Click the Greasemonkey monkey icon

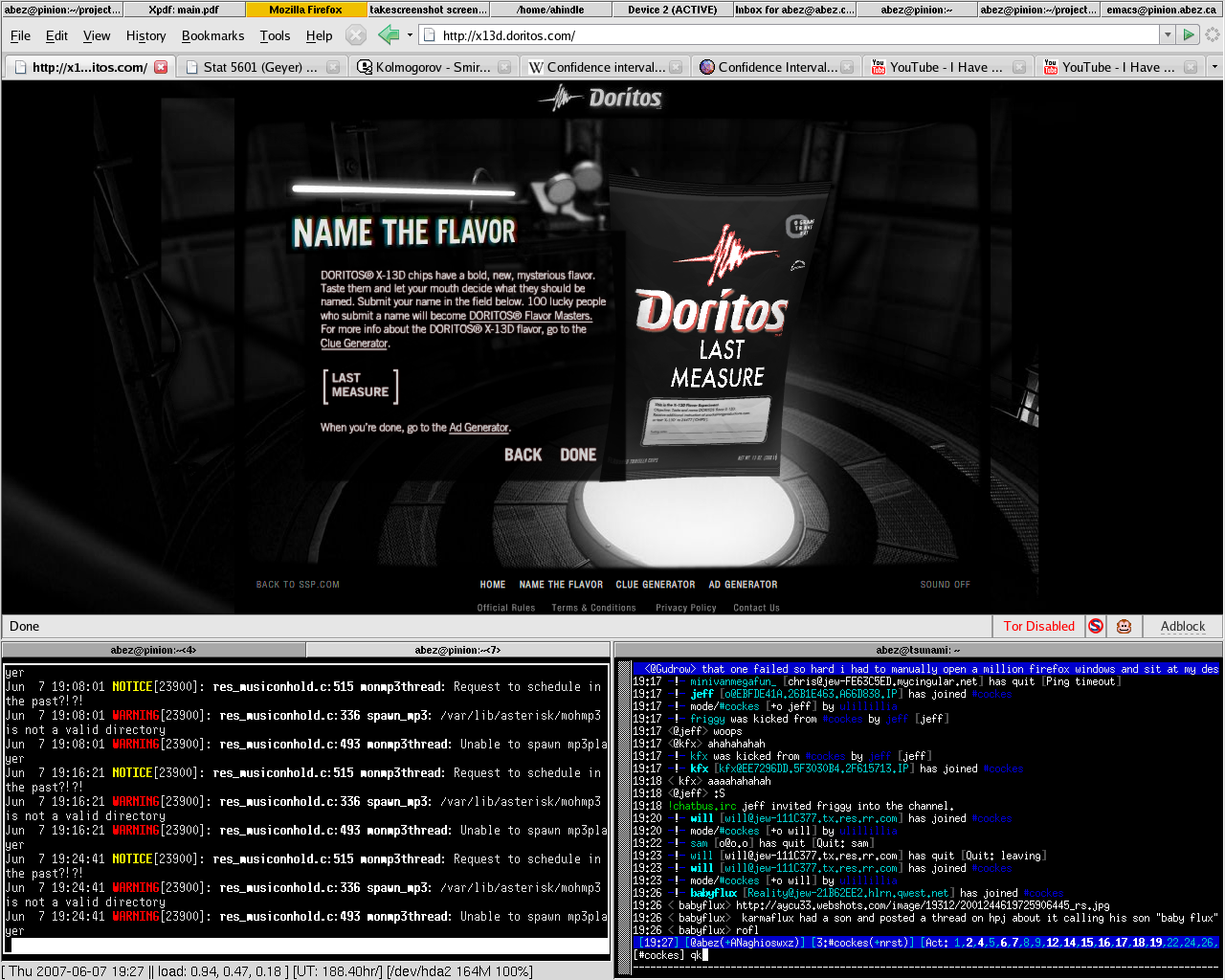pos(1125,626)
